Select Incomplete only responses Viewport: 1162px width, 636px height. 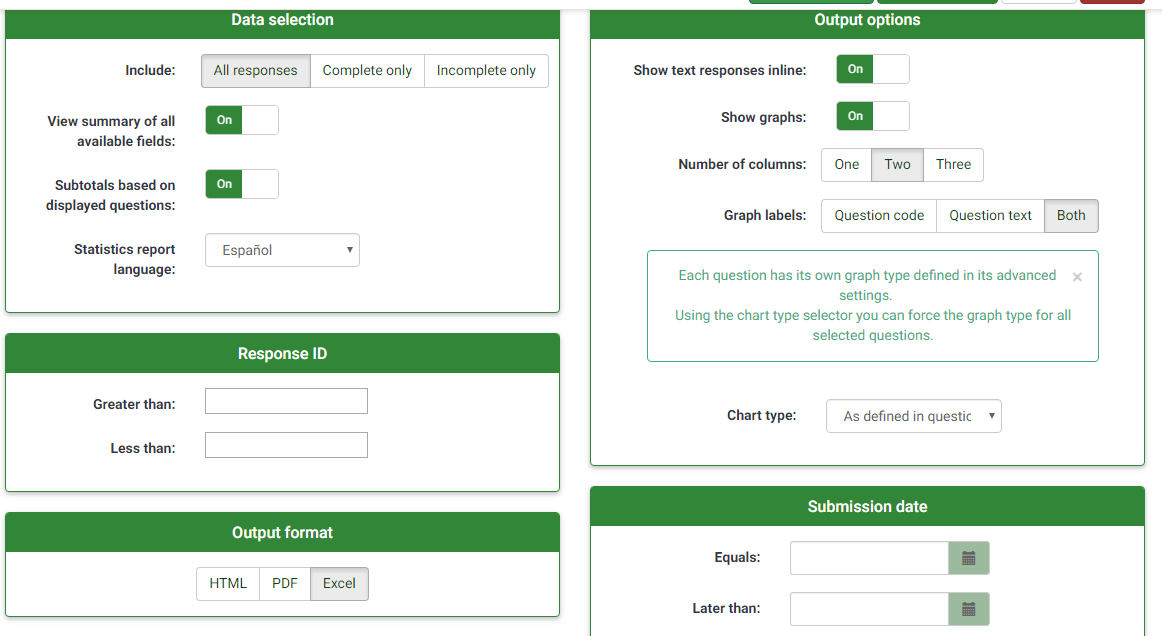(486, 71)
